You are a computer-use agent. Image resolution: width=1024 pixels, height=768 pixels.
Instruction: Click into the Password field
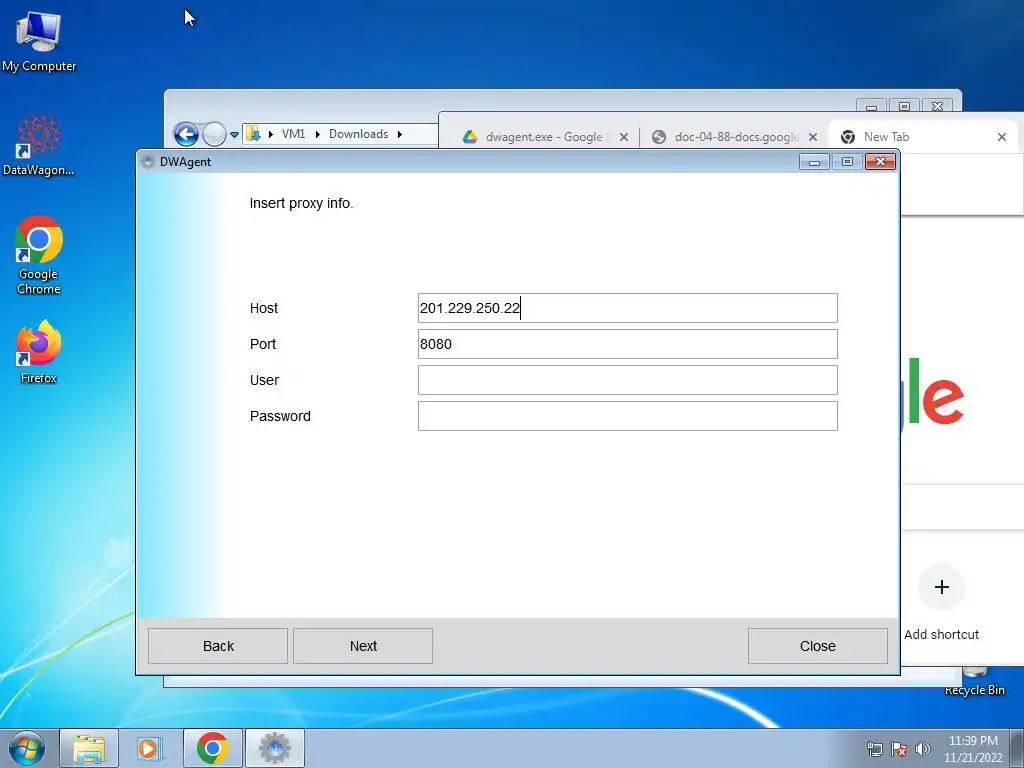(x=628, y=416)
